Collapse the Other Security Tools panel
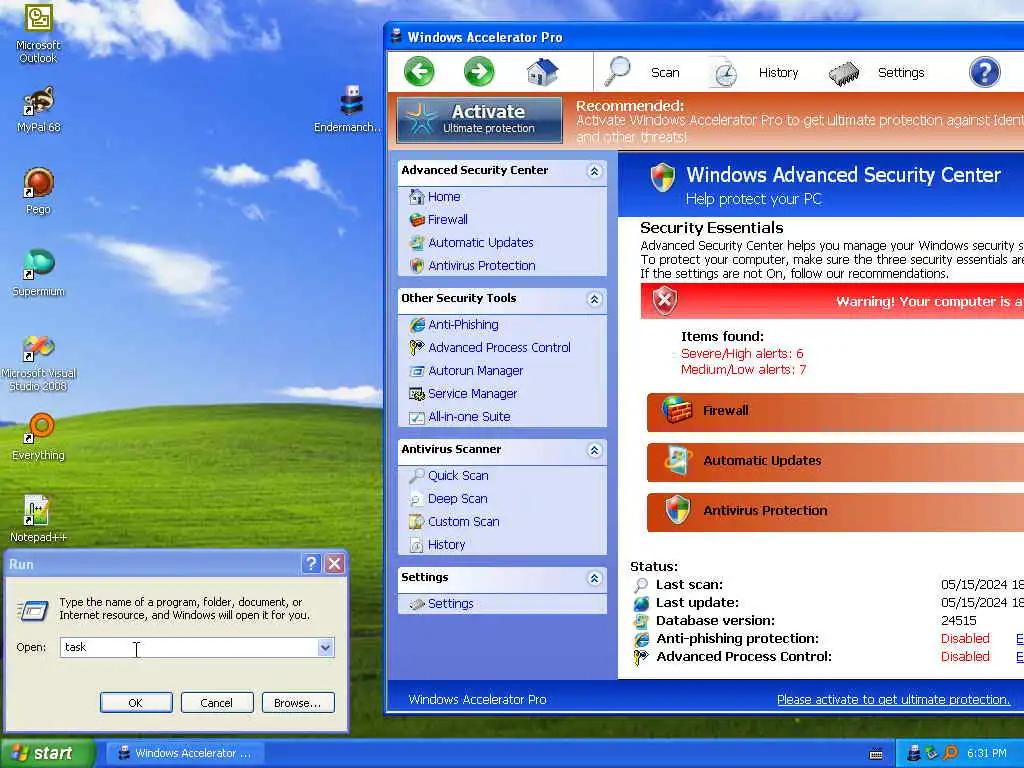 click(x=594, y=299)
